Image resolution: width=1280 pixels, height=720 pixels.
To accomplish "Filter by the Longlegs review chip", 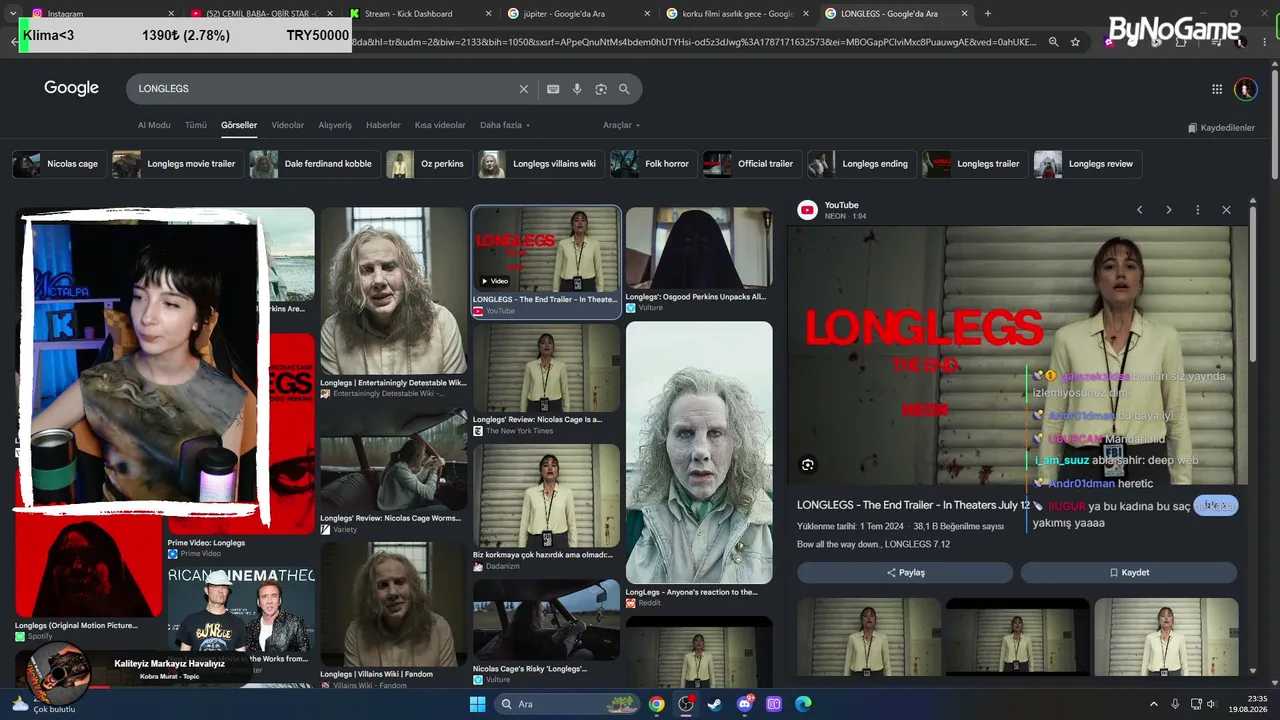I will tap(1087, 164).
